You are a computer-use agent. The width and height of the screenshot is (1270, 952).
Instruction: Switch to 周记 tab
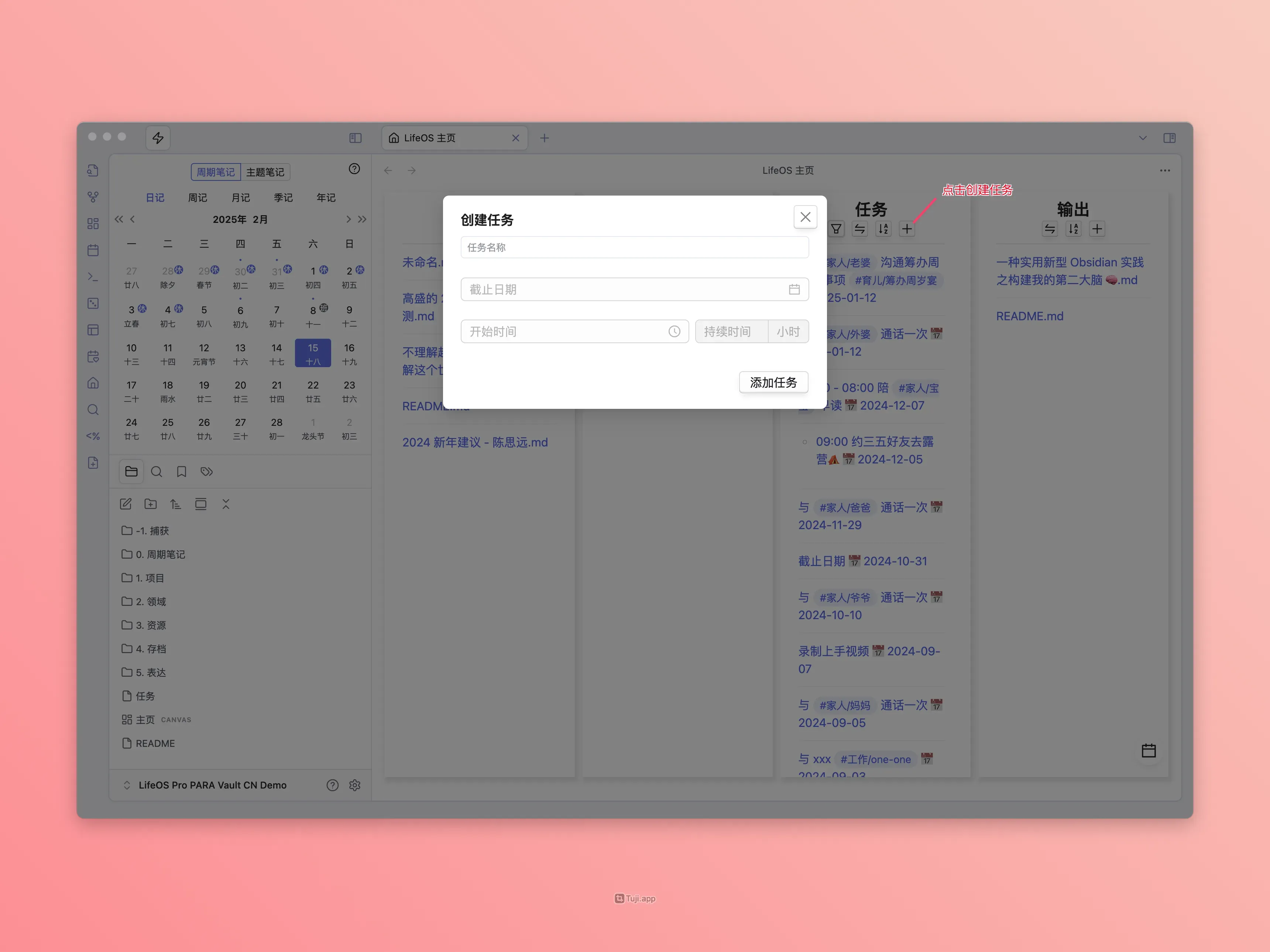198,197
